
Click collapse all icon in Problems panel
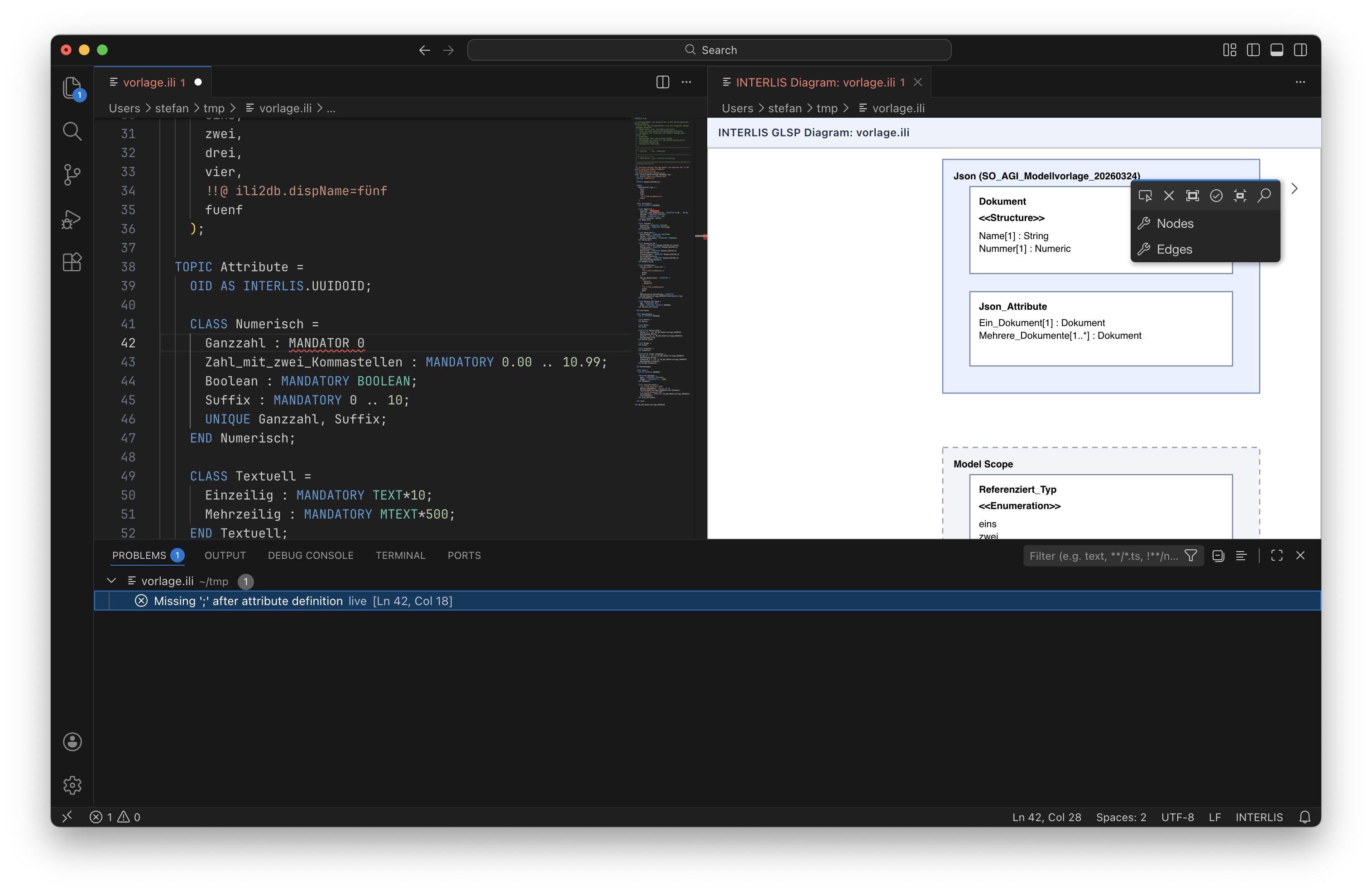(1218, 556)
